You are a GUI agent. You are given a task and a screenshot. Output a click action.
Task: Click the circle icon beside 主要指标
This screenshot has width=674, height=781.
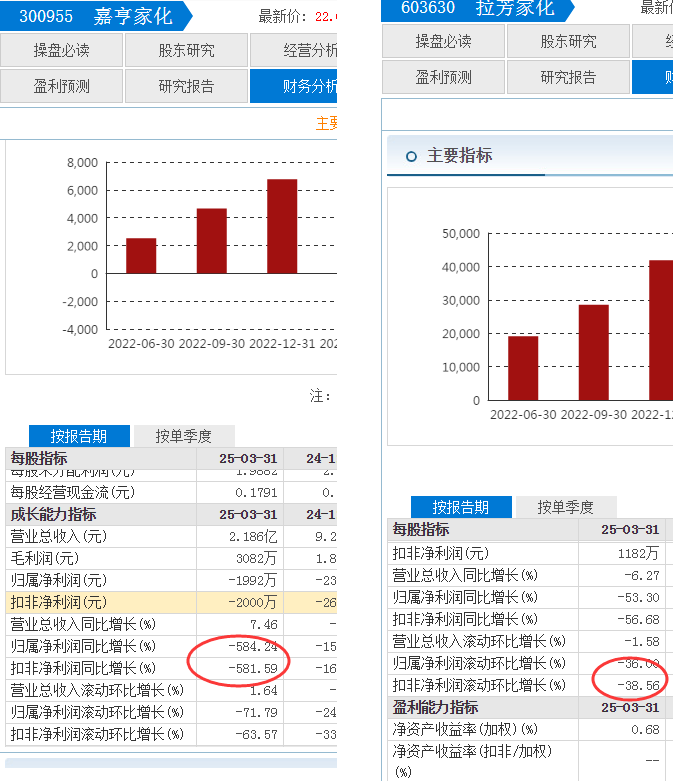pyautogui.click(x=411, y=156)
